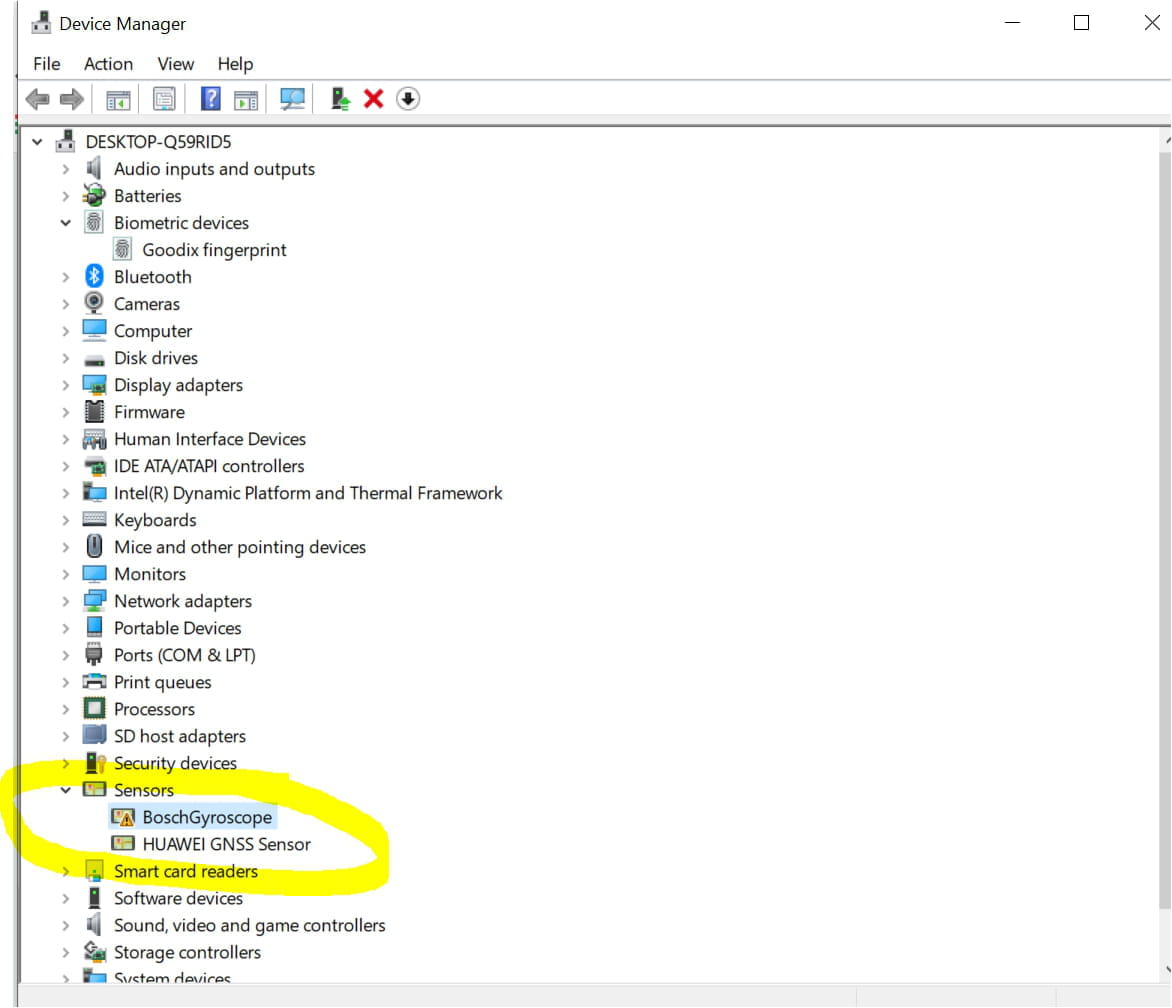Select the Software devices category
The width and height of the screenshot is (1172, 1008).
coord(179,898)
